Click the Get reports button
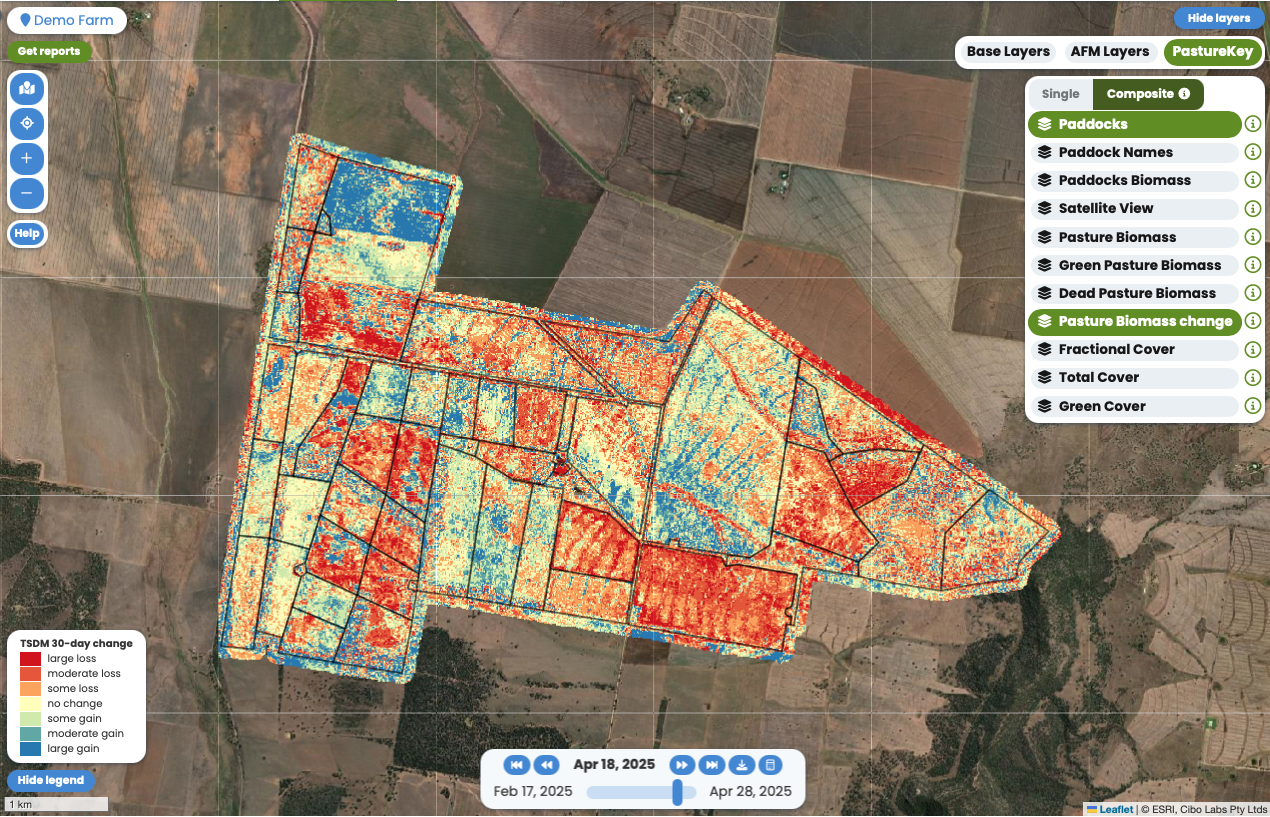Viewport: 1270px width, 817px height. [49, 52]
